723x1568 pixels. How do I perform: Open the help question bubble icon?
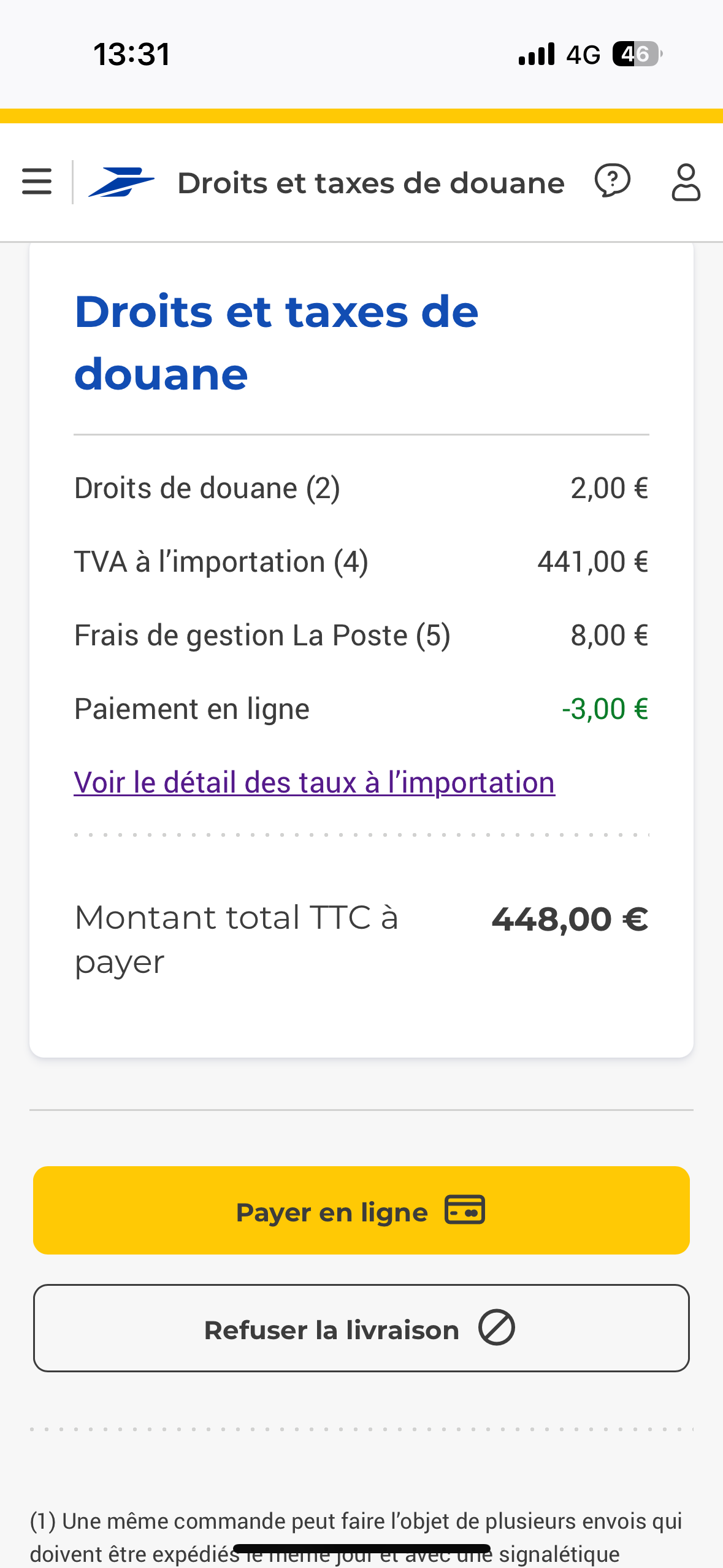pos(612,182)
